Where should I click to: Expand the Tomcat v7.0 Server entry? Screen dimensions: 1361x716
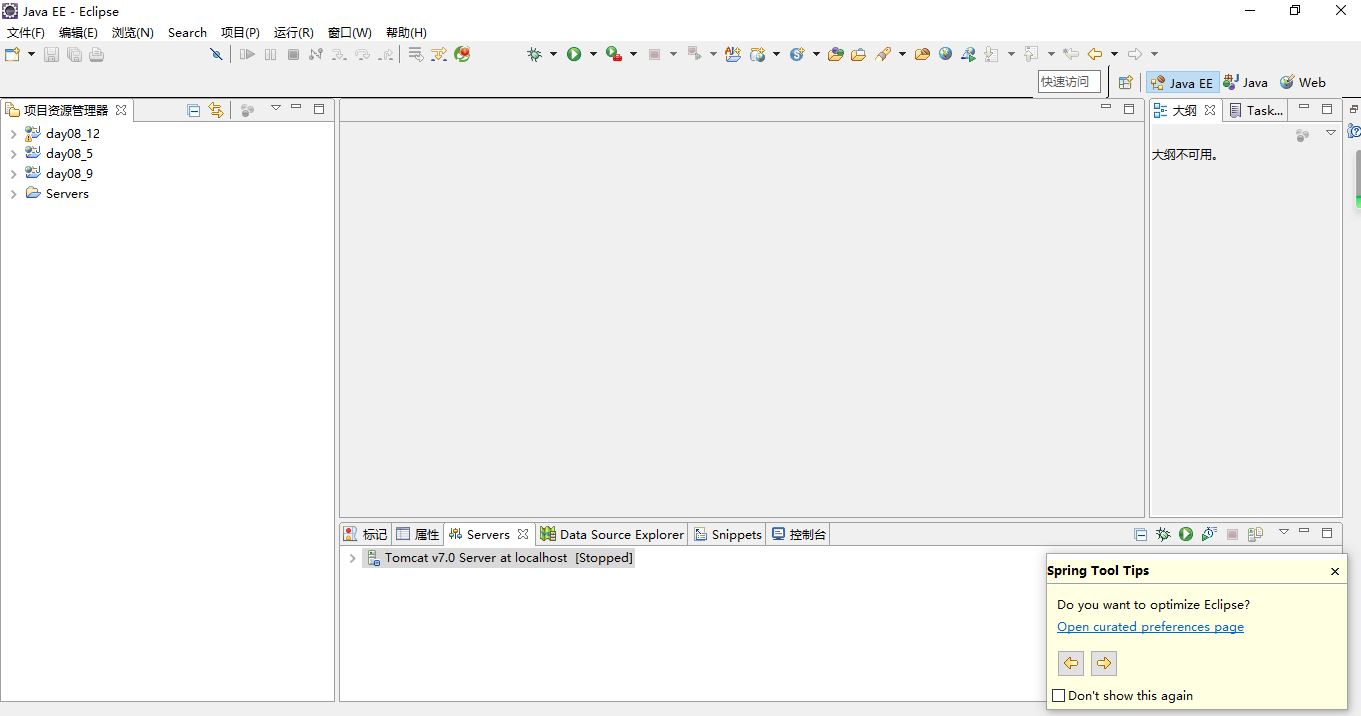(353, 558)
